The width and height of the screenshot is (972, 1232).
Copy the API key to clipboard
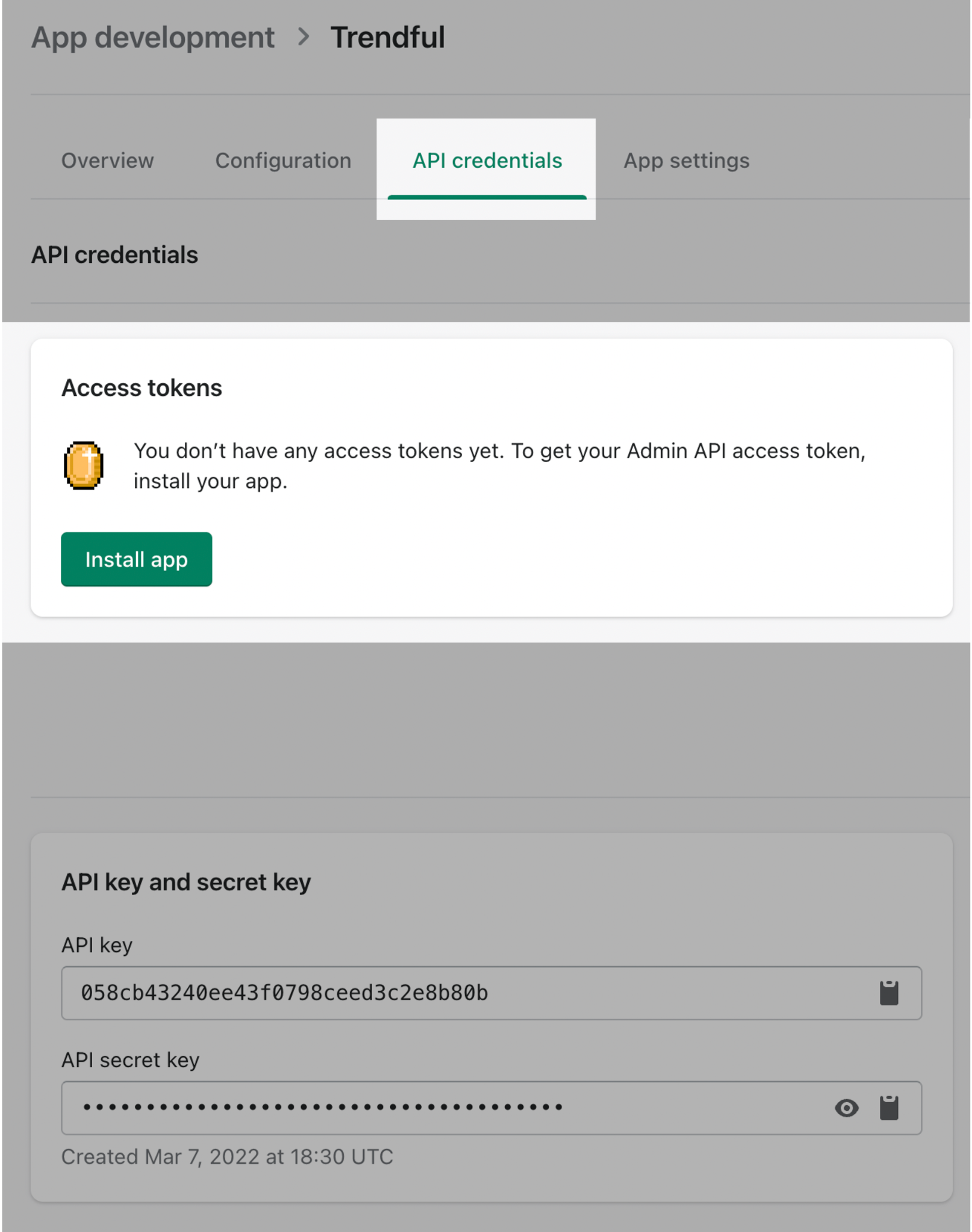(x=888, y=993)
